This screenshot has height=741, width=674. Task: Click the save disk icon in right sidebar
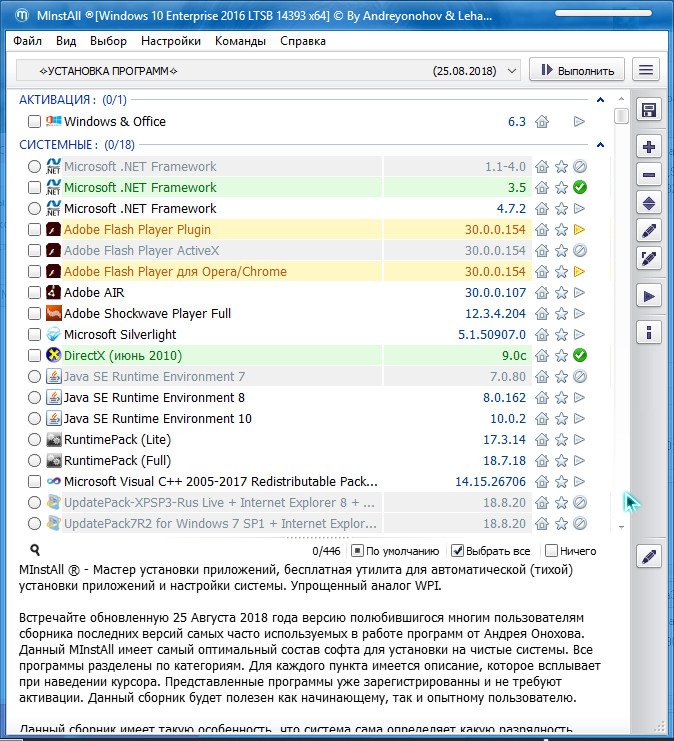point(648,110)
